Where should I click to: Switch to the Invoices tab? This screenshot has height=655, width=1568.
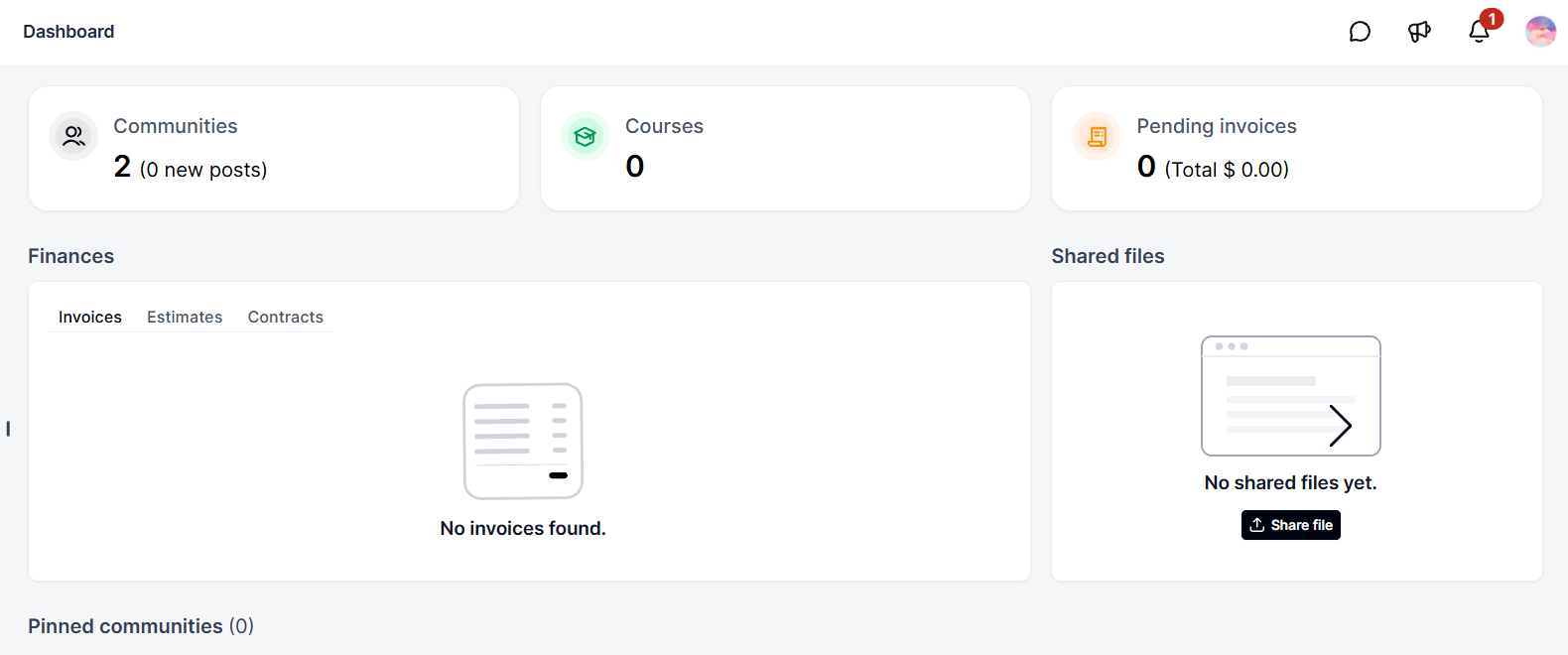pyautogui.click(x=90, y=317)
